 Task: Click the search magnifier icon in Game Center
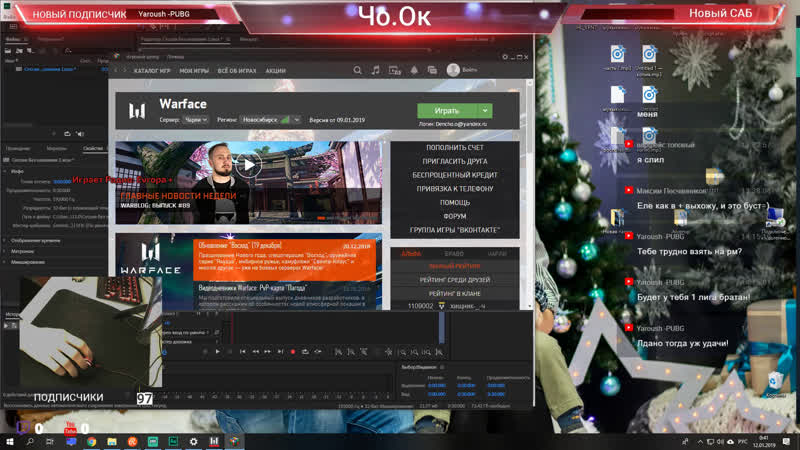(358, 70)
